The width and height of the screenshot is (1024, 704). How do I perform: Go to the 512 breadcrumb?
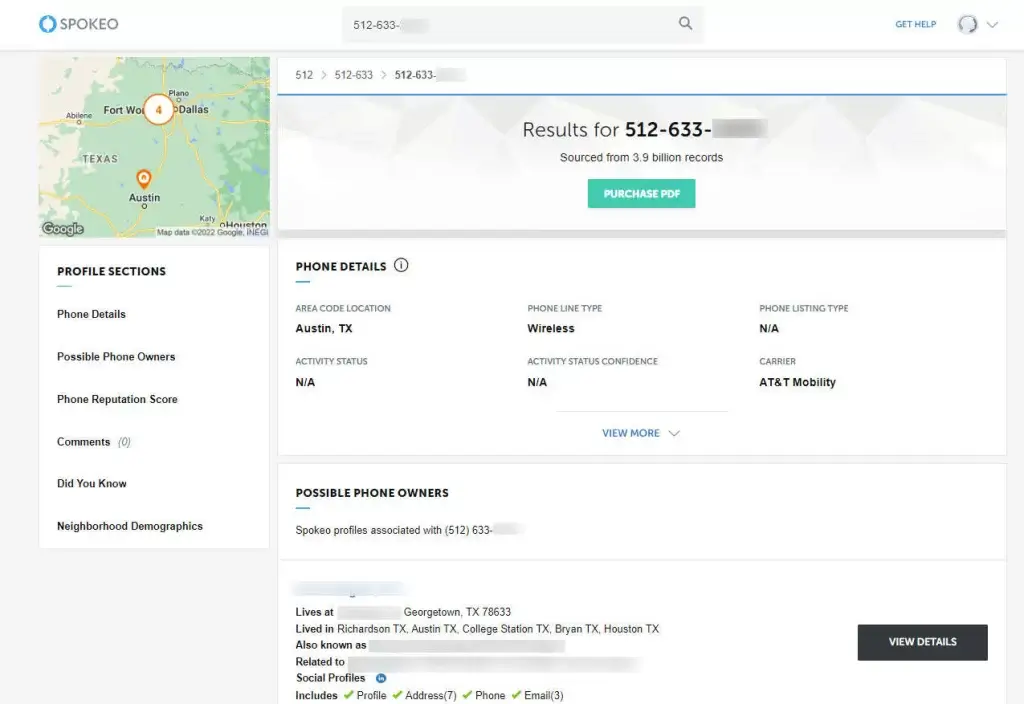tap(304, 75)
